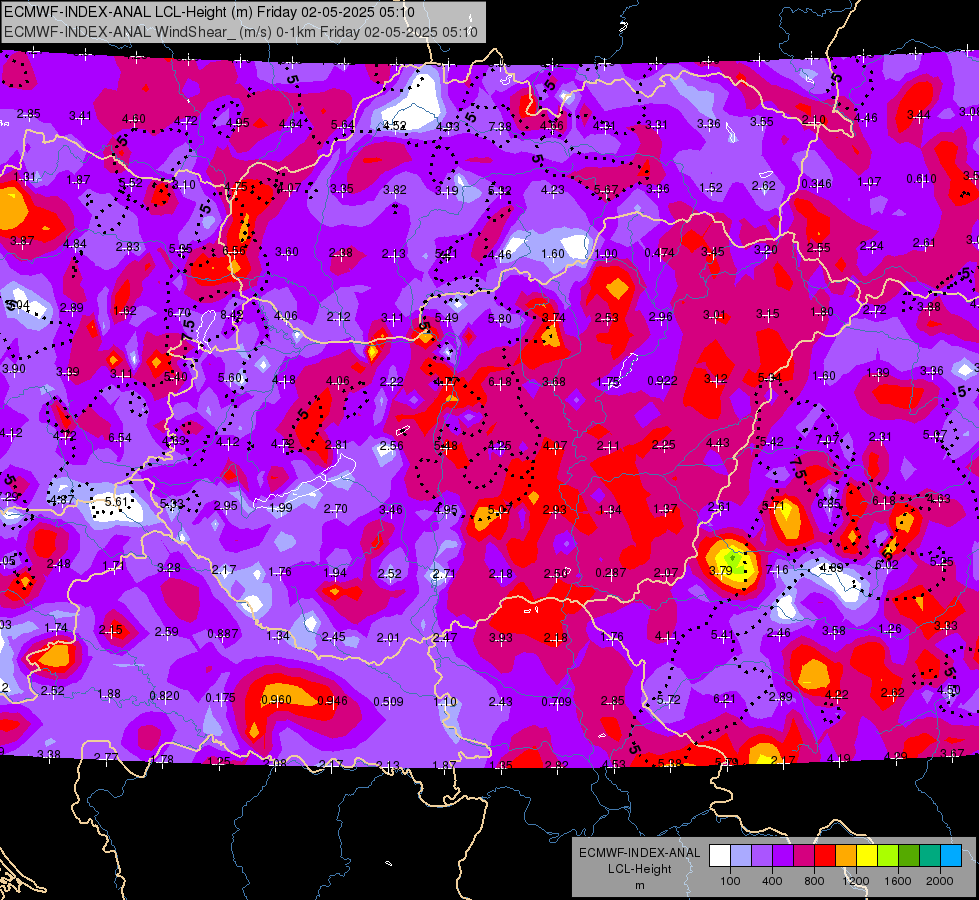Screen dimensions: 979x900
Task: Click the legend title "LCL-Height"
Action: (639, 869)
